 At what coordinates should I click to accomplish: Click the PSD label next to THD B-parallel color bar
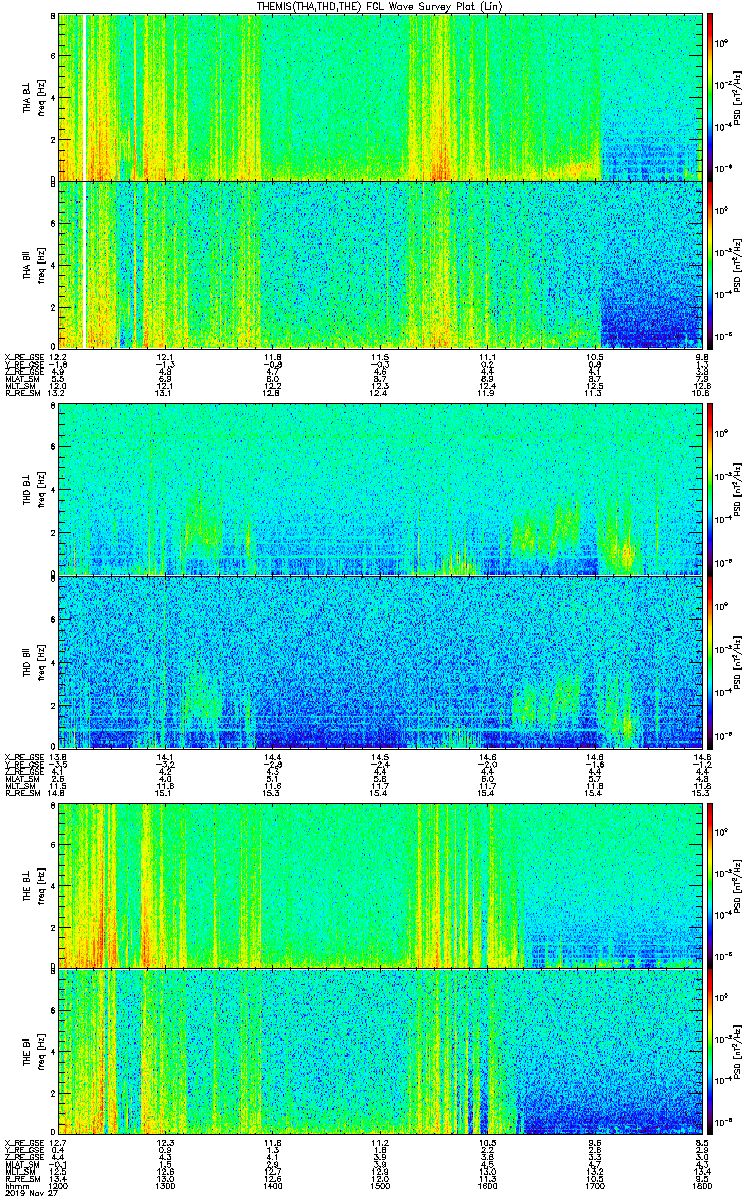coord(739,662)
